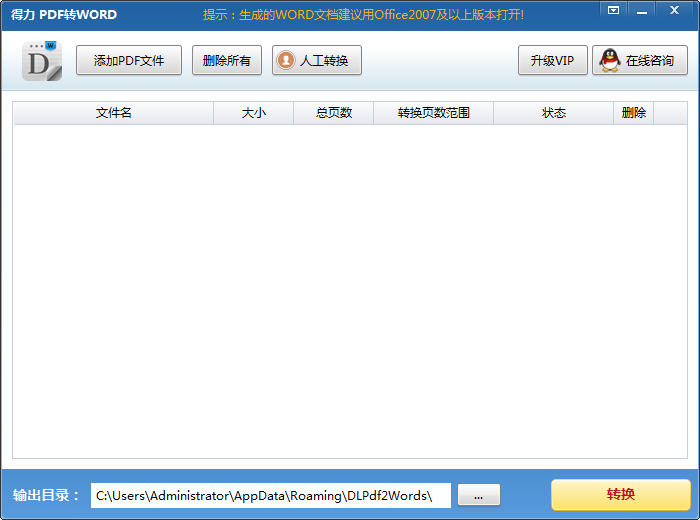Click the person icon for 人工转换

pyautogui.click(x=286, y=61)
